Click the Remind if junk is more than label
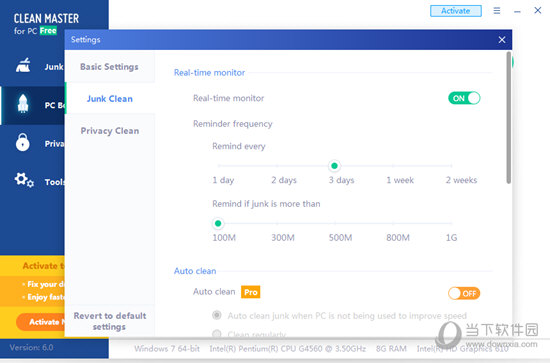 point(266,204)
